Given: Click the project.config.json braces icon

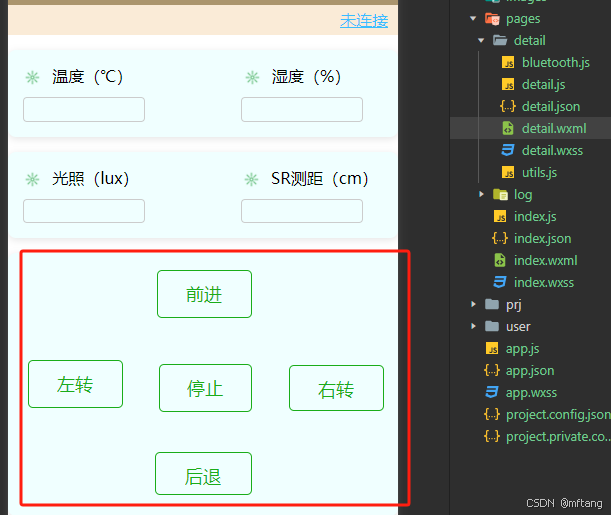Looking at the screenshot, I should click(x=492, y=414).
